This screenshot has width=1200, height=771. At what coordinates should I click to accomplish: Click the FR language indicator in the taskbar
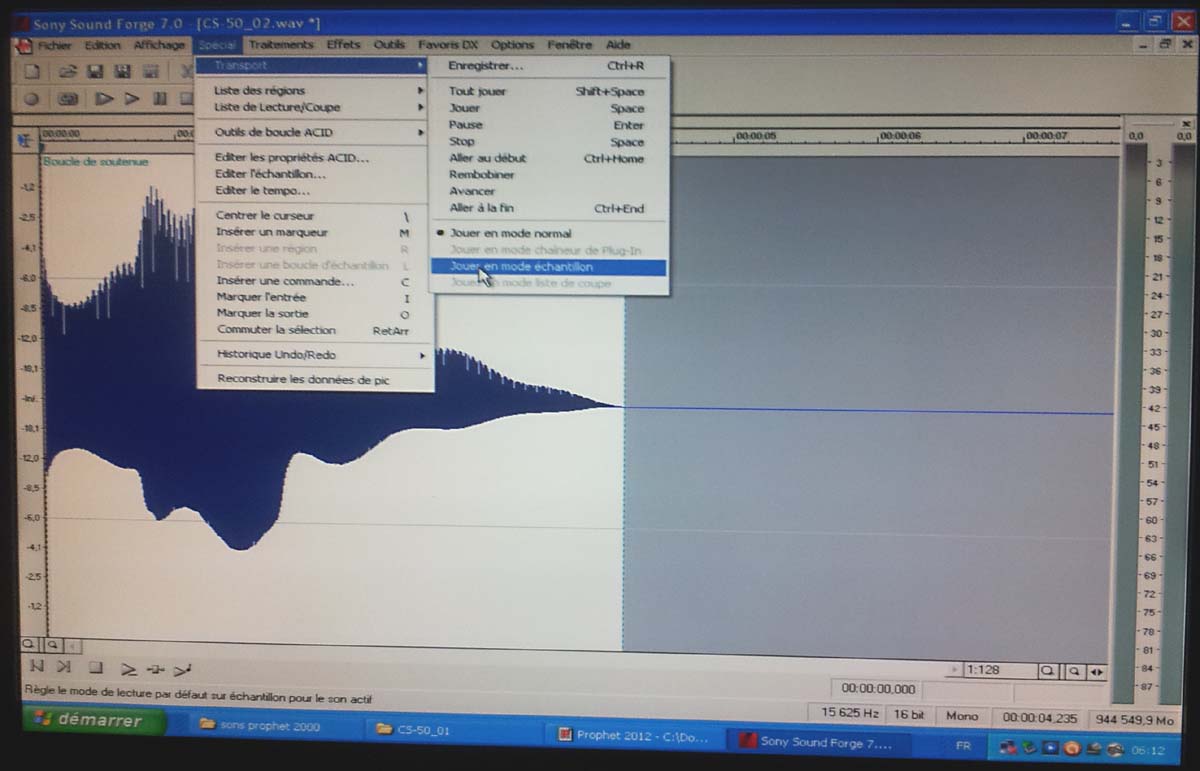pos(962,746)
